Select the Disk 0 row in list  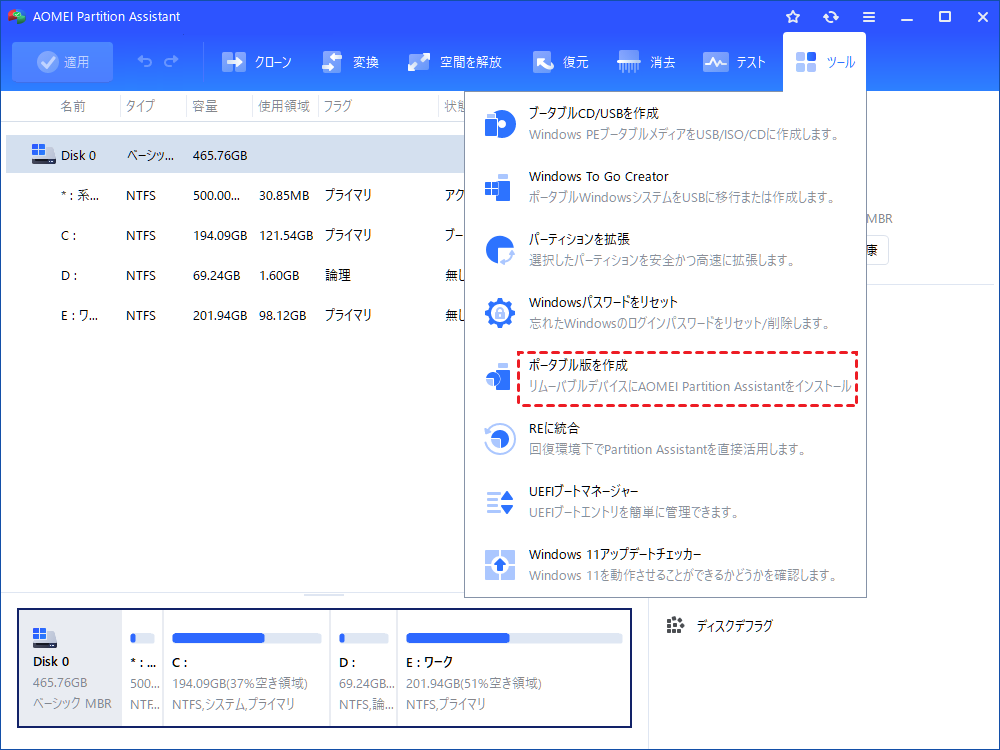235,155
